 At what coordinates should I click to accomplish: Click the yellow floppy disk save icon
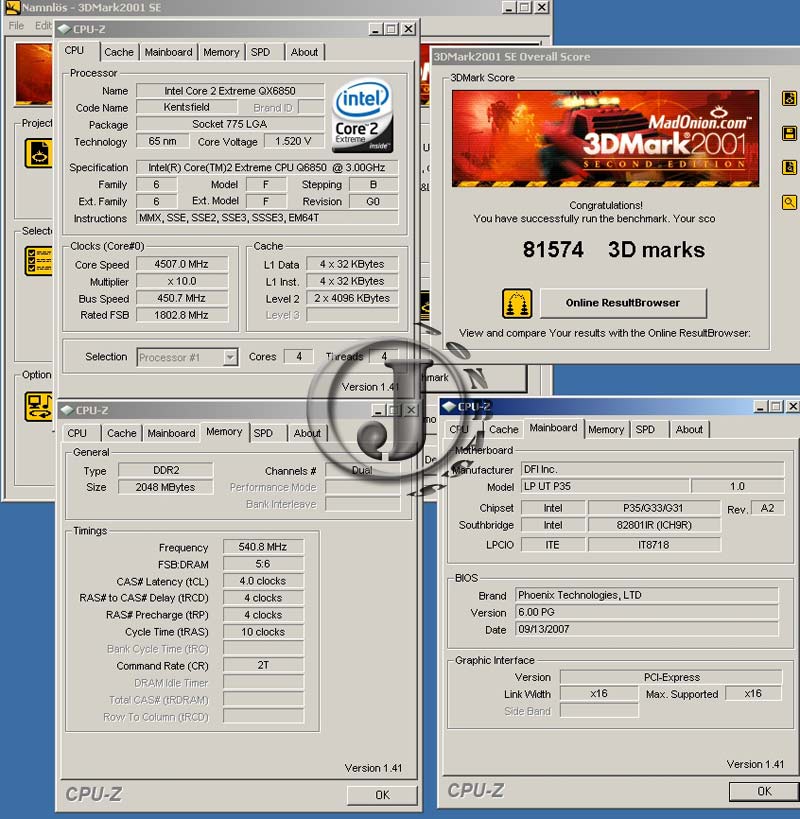pos(789,133)
